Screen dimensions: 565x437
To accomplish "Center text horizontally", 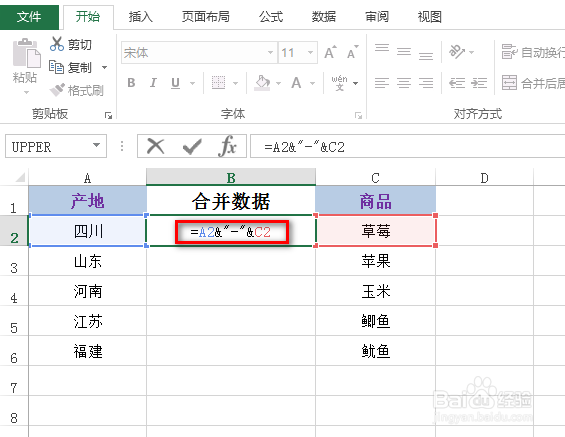I will click(x=404, y=83).
